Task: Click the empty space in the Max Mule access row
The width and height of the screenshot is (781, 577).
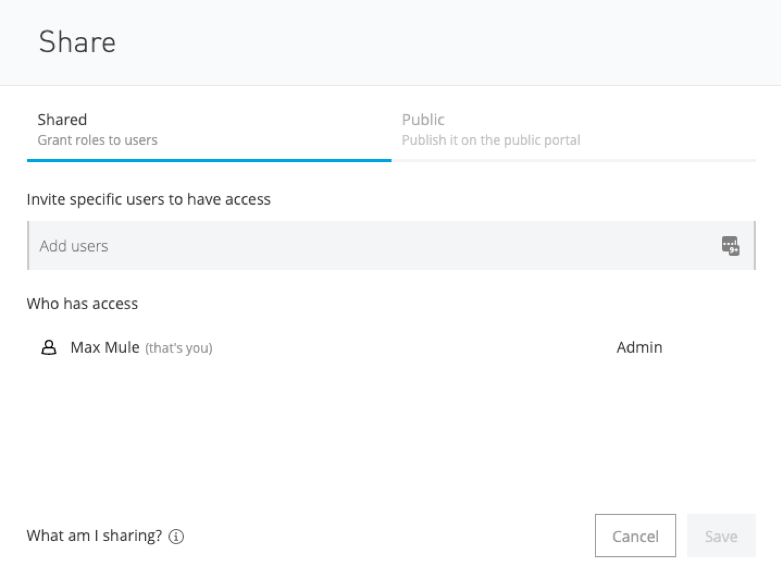Action: [x=413, y=347]
